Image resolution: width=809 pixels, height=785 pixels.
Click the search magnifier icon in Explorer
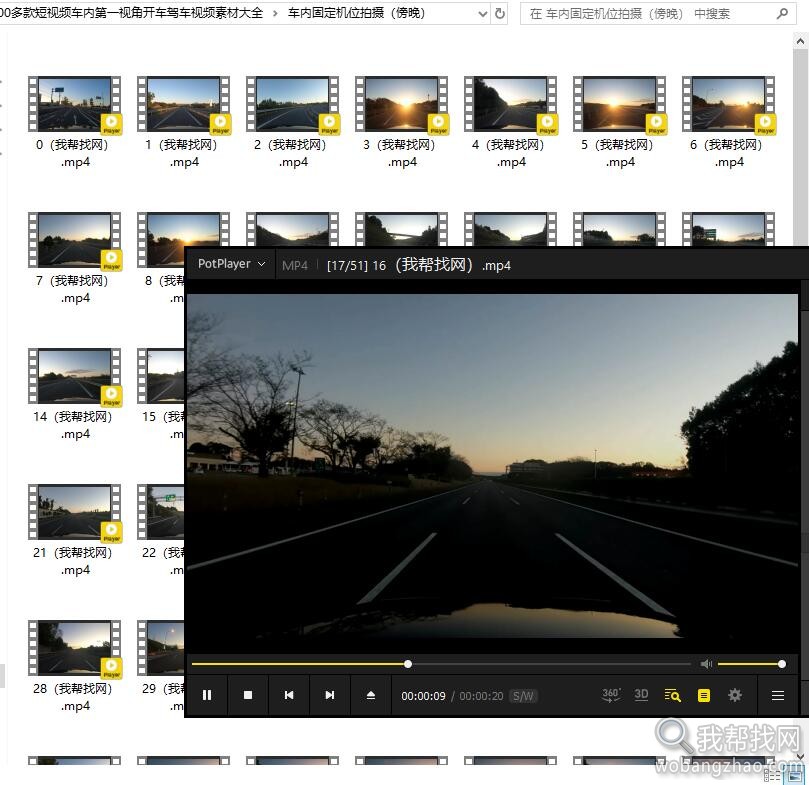[x=782, y=13]
